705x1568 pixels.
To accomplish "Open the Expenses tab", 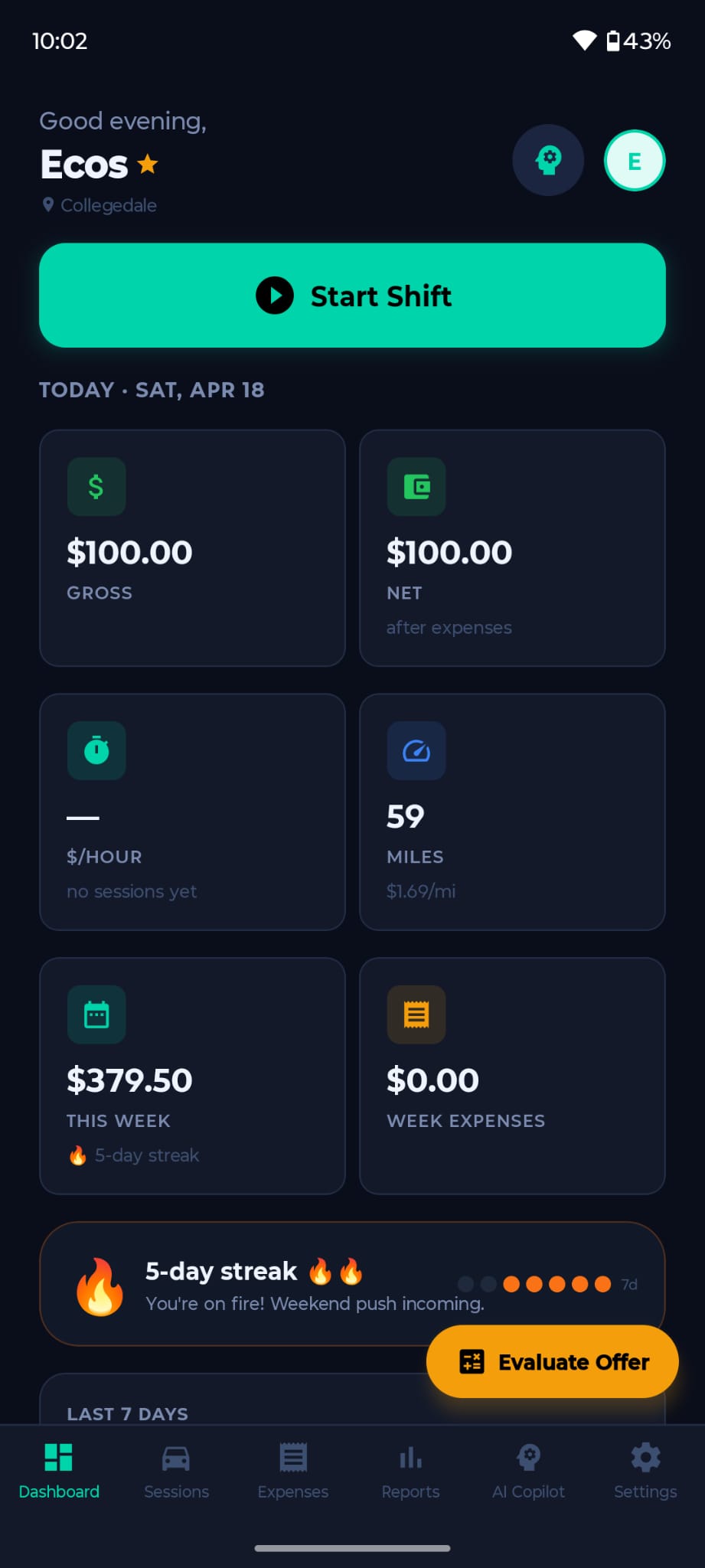I will (292, 1470).
